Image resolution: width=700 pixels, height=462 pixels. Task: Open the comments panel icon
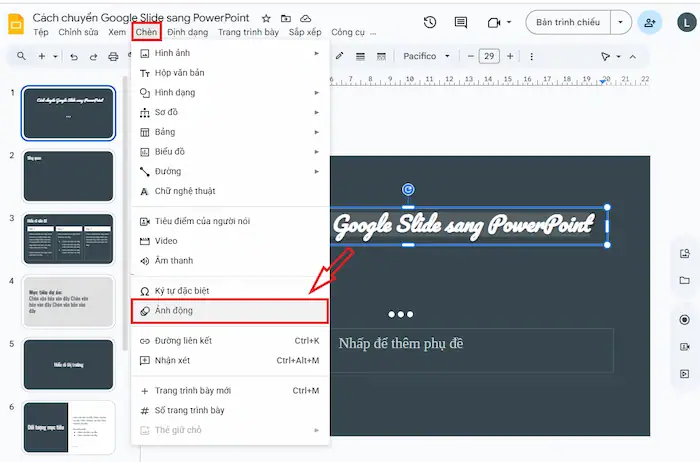tap(461, 22)
